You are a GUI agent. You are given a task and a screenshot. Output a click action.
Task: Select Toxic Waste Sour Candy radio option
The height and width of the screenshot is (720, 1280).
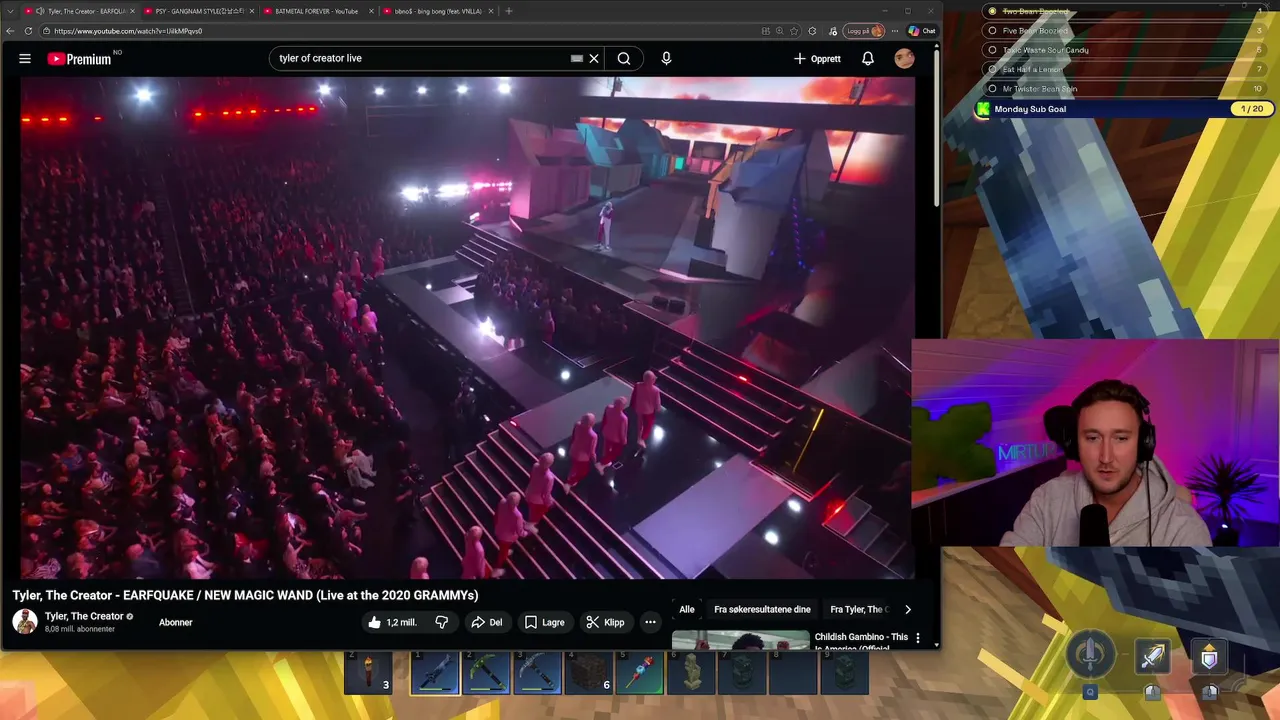(992, 50)
